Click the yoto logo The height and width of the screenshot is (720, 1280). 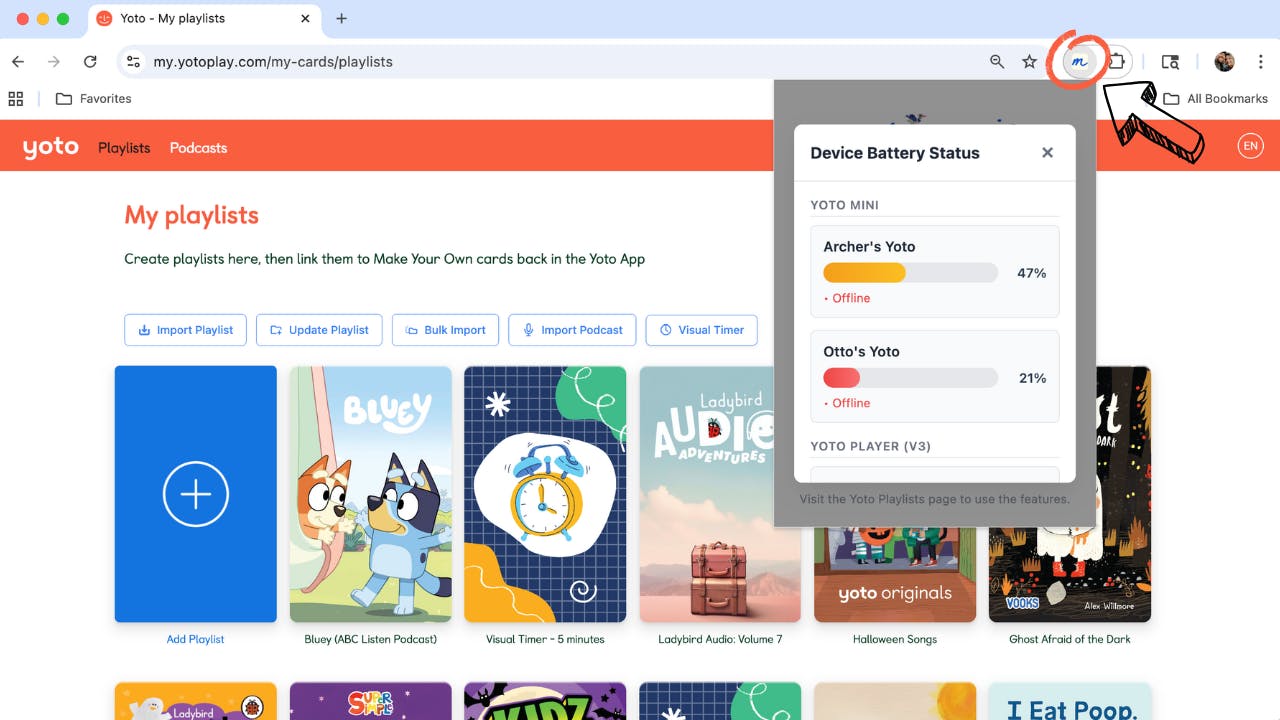pos(51,147)
